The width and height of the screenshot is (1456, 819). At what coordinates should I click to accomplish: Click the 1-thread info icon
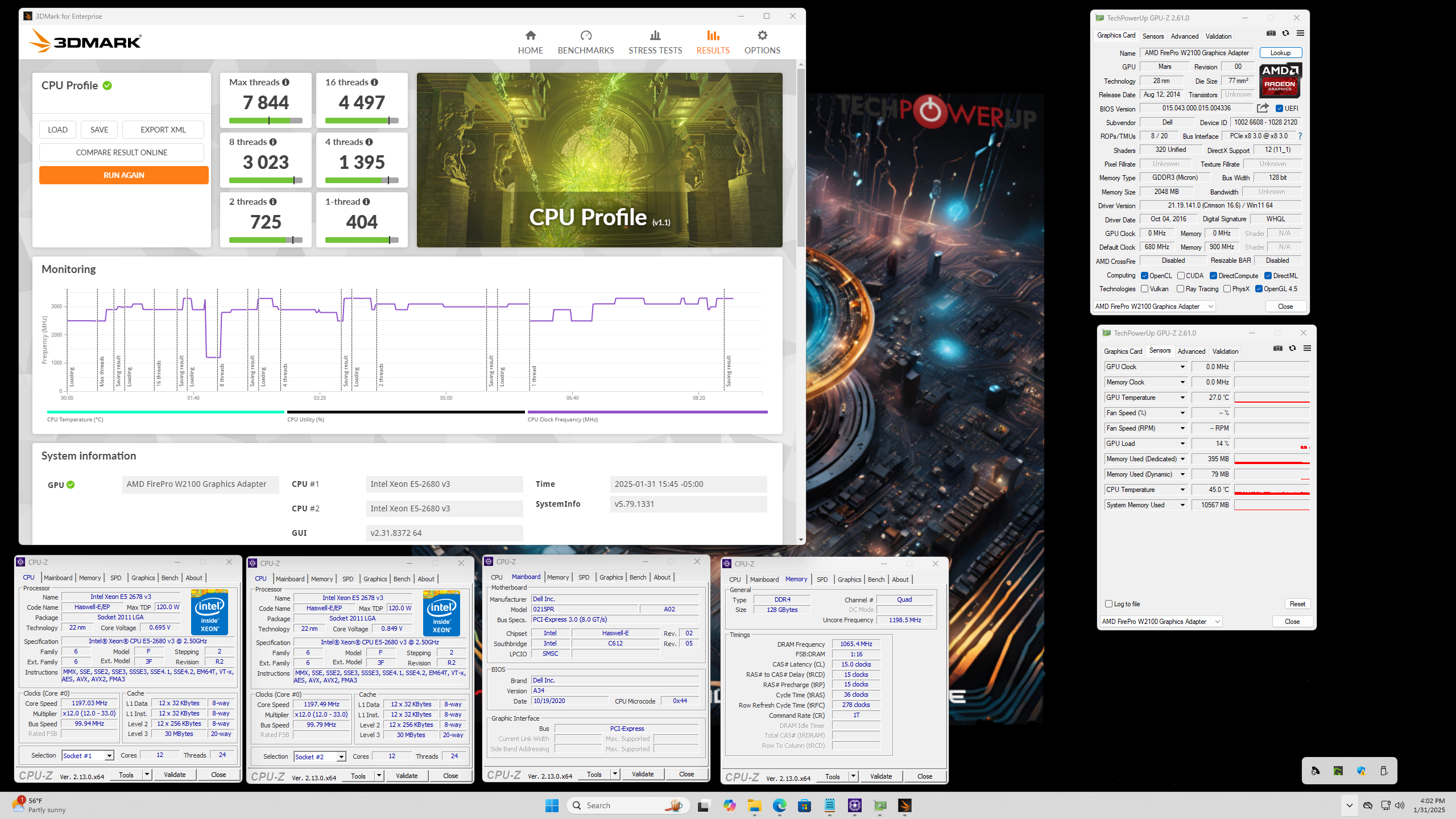coord(366,202)
